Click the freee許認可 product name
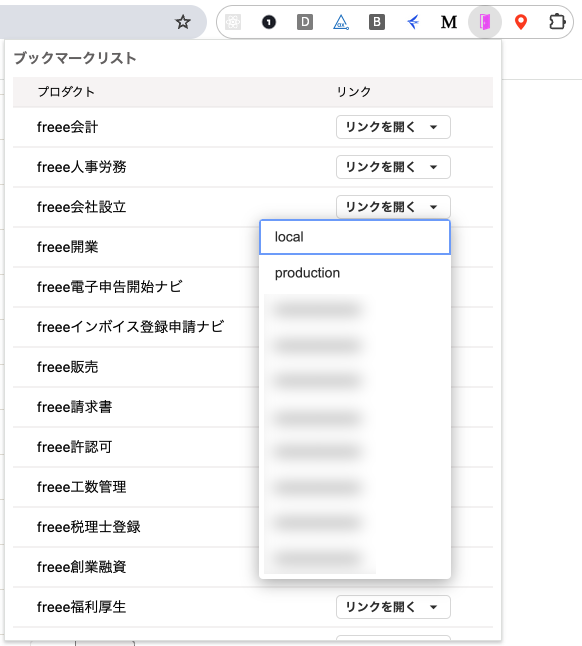Image resolution: width=582 pixels, height=646 pixels. (x=75, y=447)
